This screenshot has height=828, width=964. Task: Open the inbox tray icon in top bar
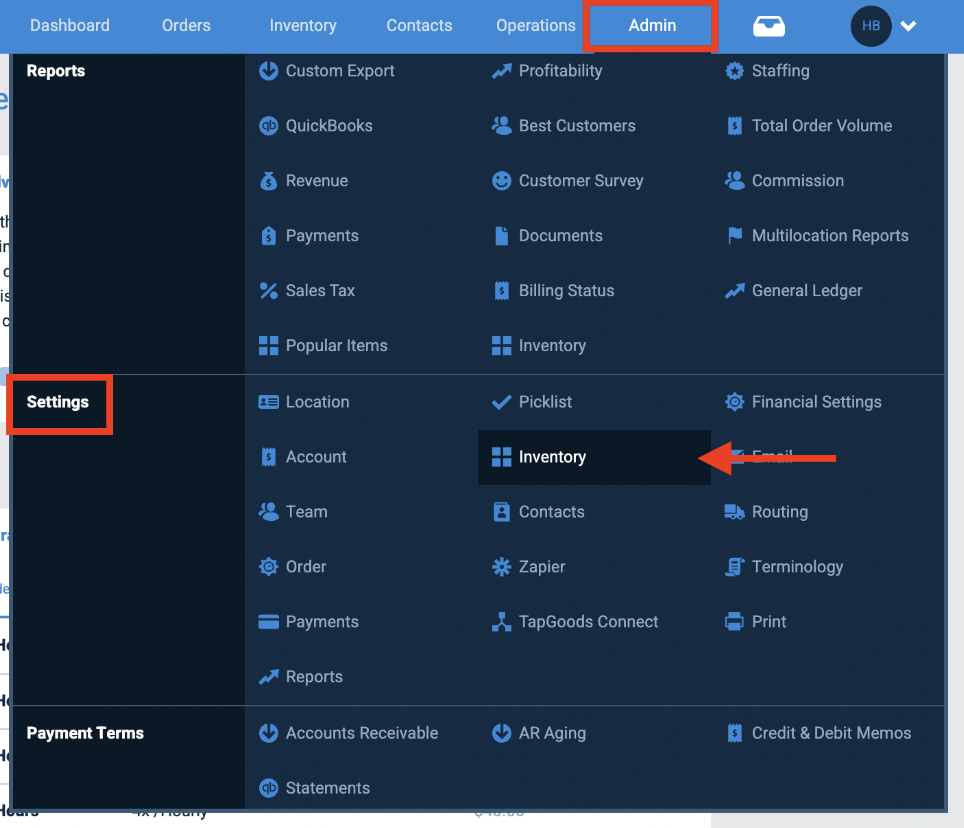click(768, 26)
